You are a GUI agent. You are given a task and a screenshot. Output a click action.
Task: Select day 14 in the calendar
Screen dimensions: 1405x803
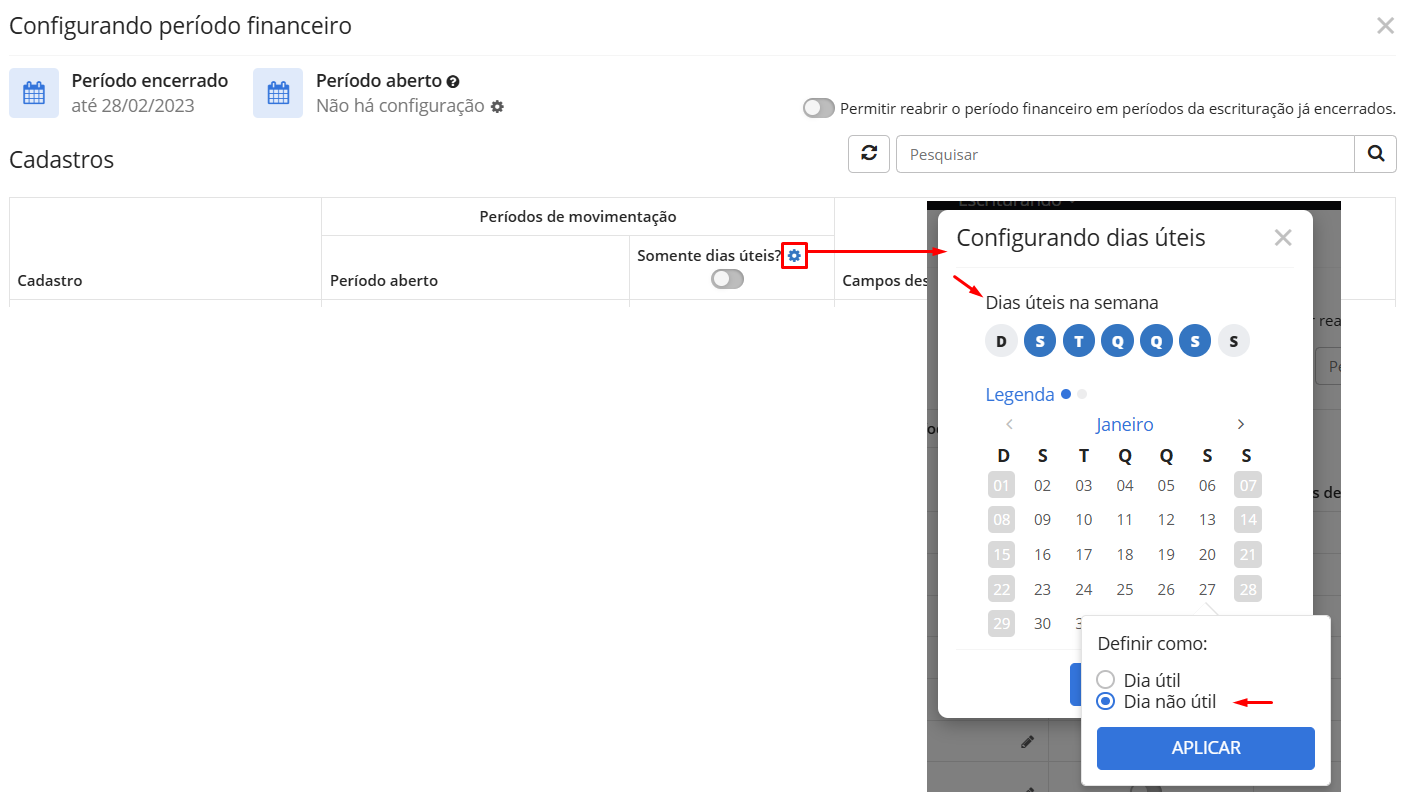click(1248, 519)
